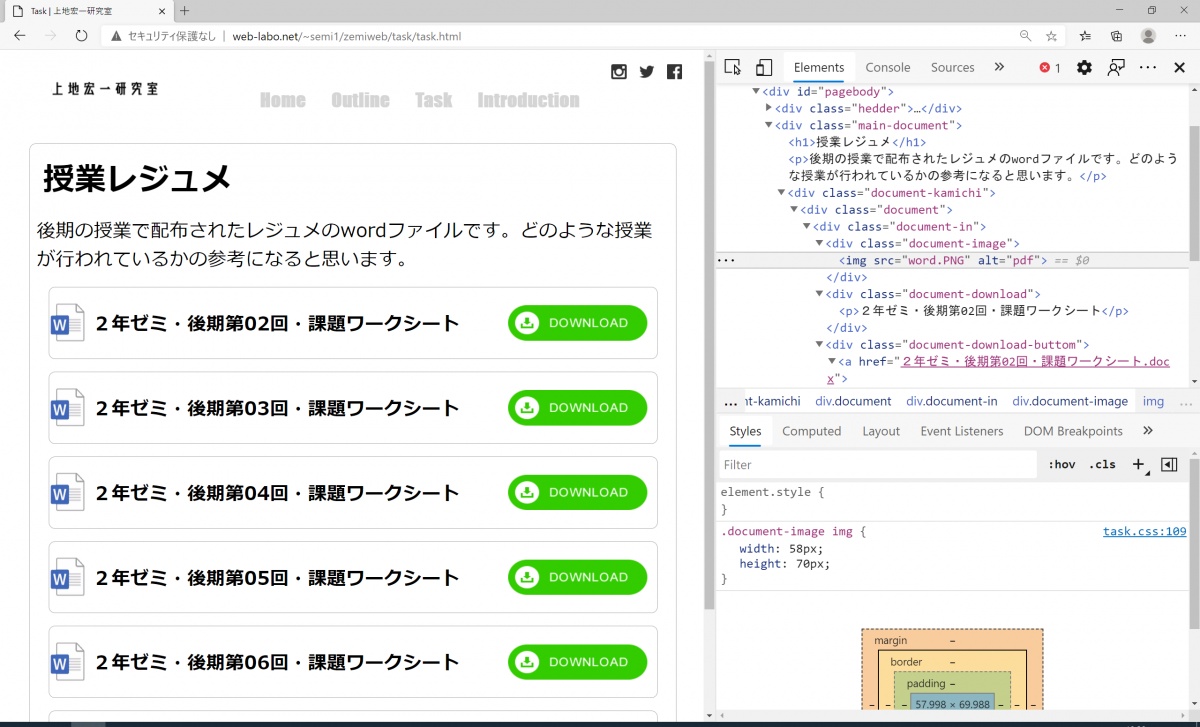Open the browser profile avatar

click(x=1149, y=36)
